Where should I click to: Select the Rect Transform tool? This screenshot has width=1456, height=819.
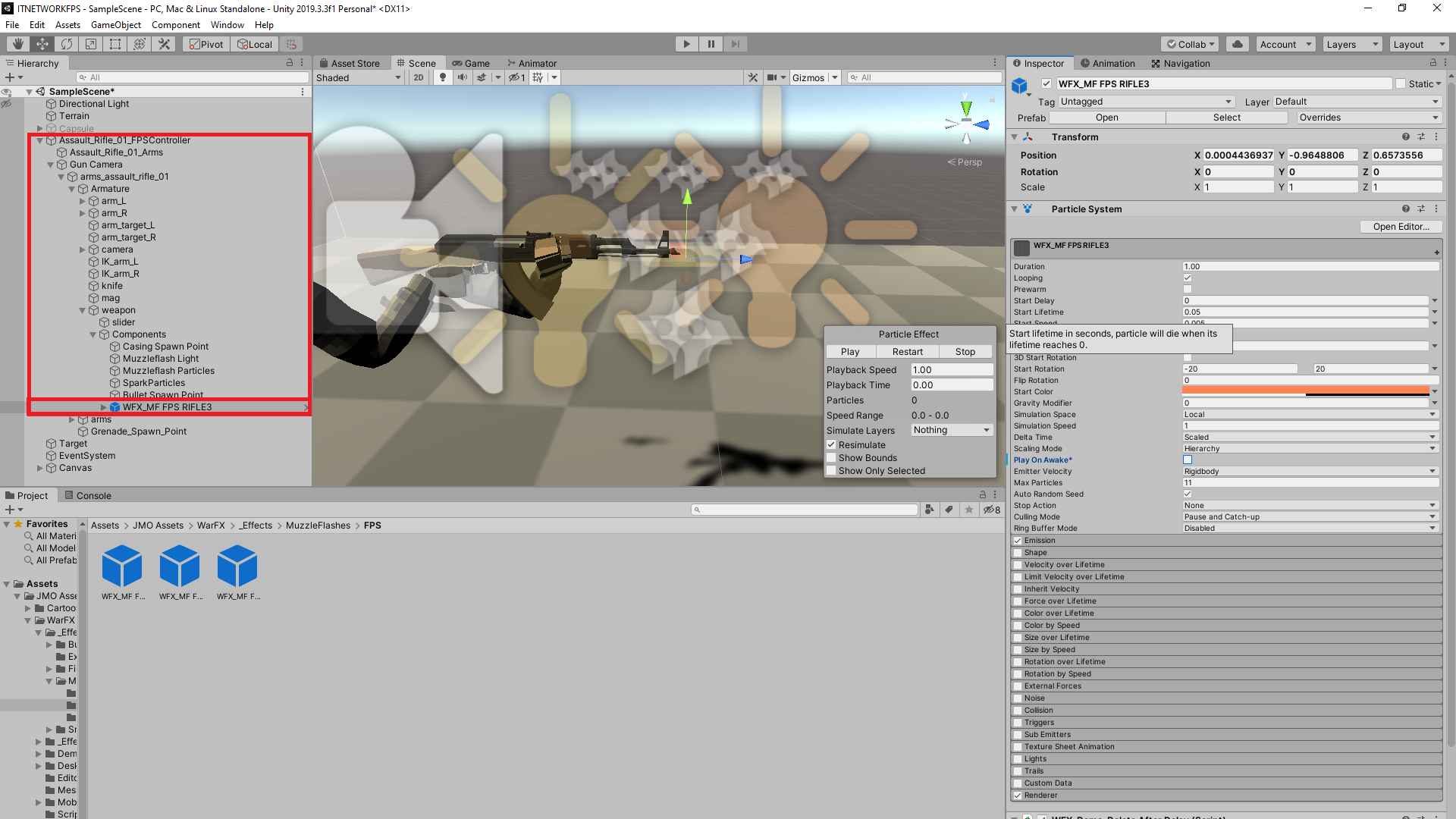[x=115, y=43]
